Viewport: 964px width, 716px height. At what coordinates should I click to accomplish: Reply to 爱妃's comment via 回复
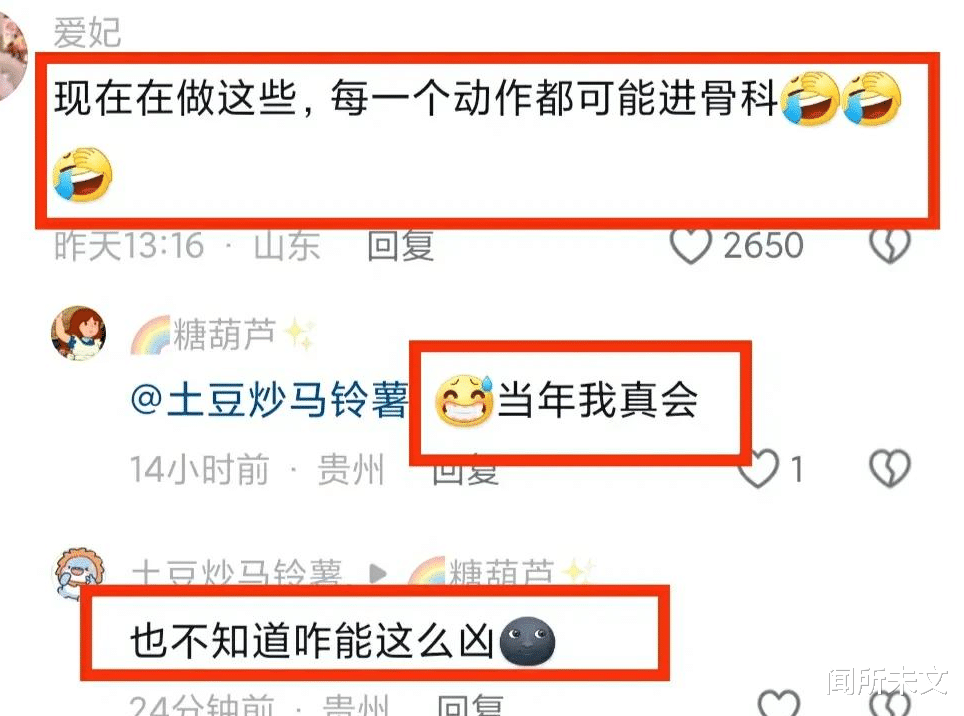pyautogui.click(x=401, y=246)
